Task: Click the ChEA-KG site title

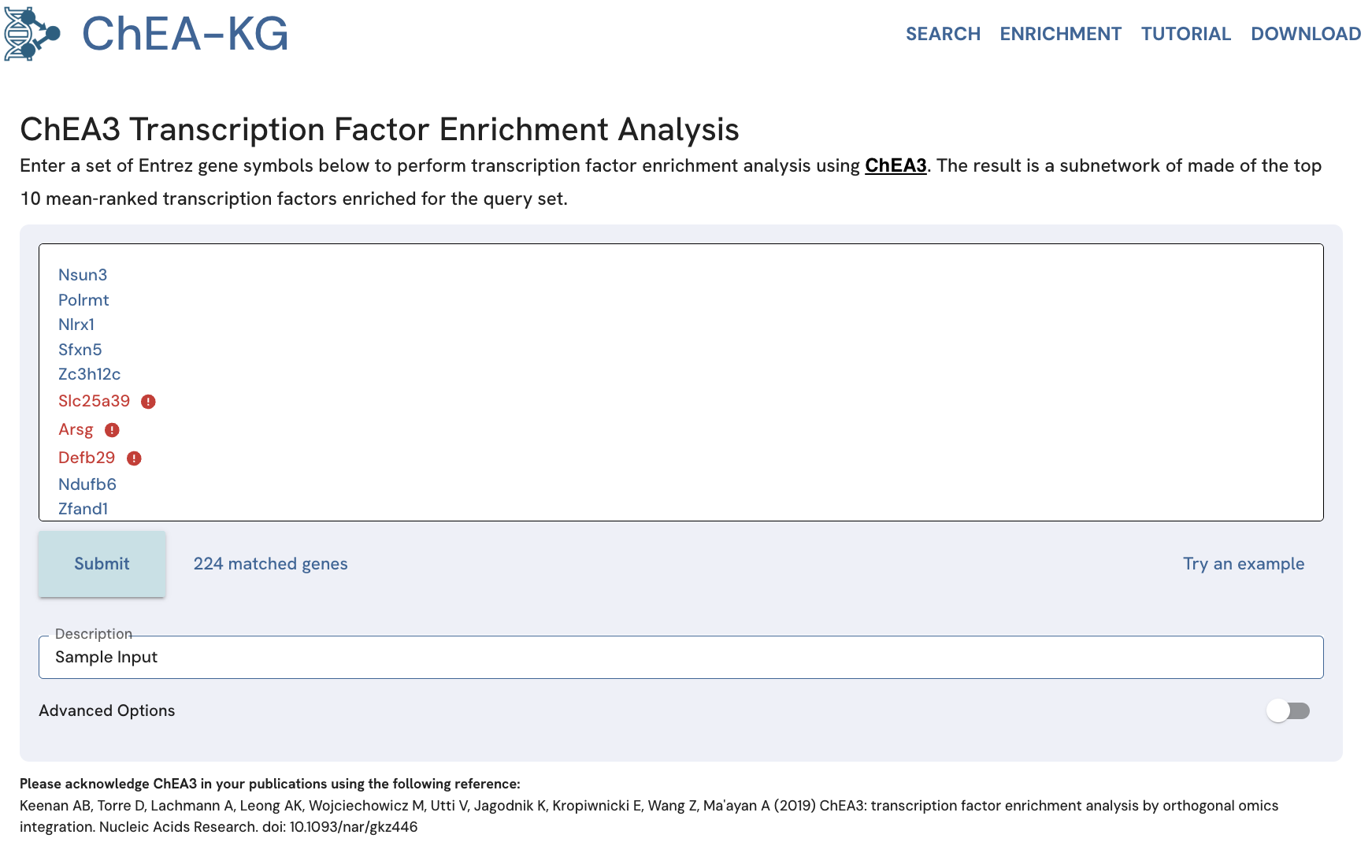Action: (185, 34)
